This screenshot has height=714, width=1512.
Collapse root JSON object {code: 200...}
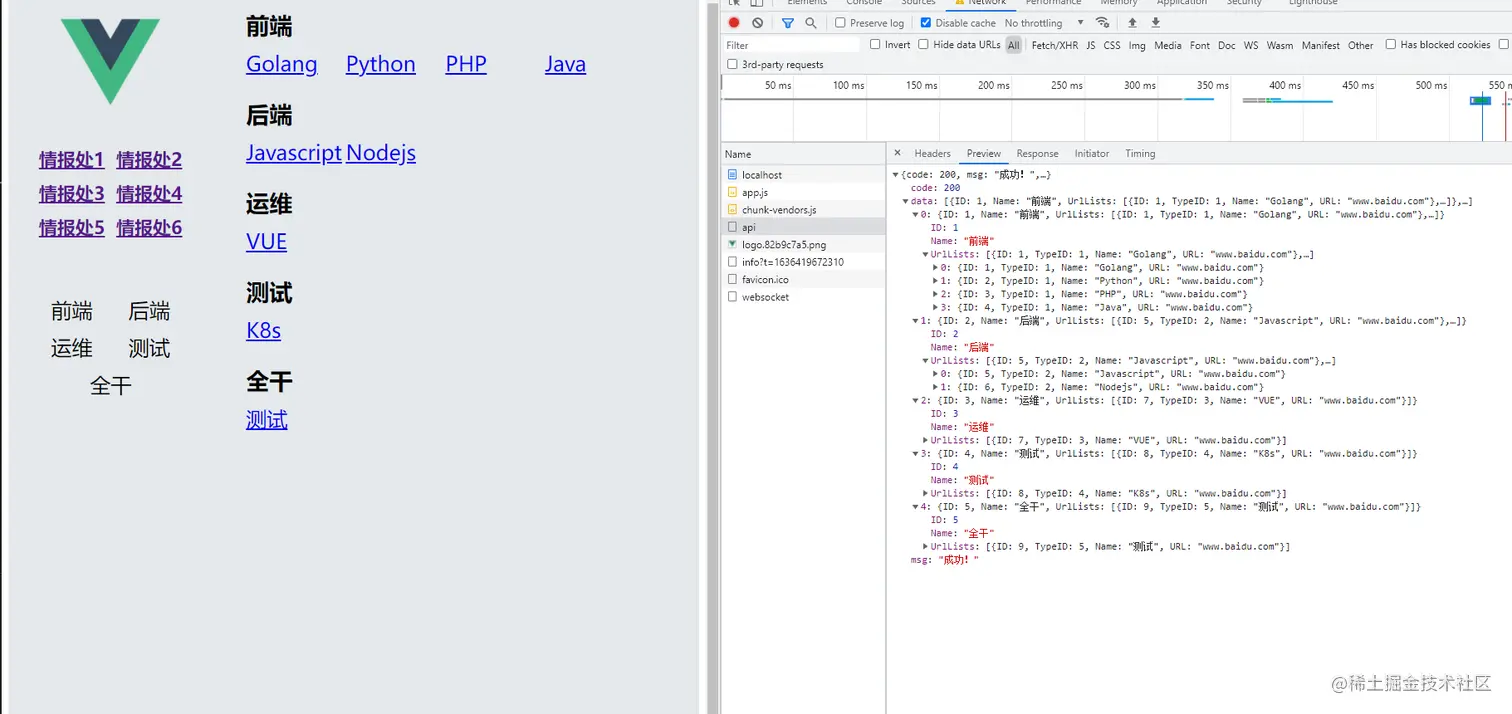(x=896, y=175)
